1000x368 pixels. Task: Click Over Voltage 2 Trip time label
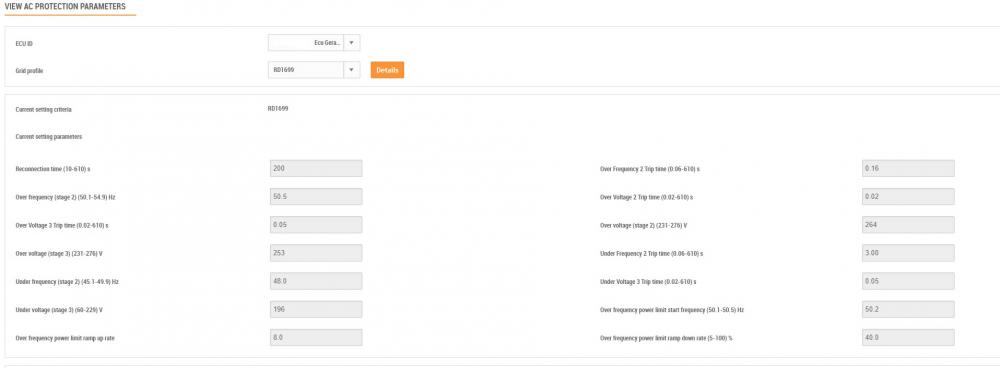pyautogui.click(x=647, y=197)
